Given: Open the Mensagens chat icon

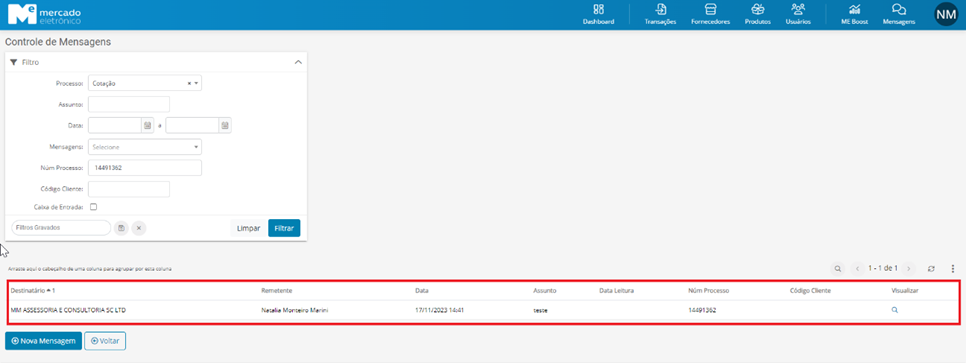Looking at the screenshot, I should pyautogui.click(x=898, y=10).
